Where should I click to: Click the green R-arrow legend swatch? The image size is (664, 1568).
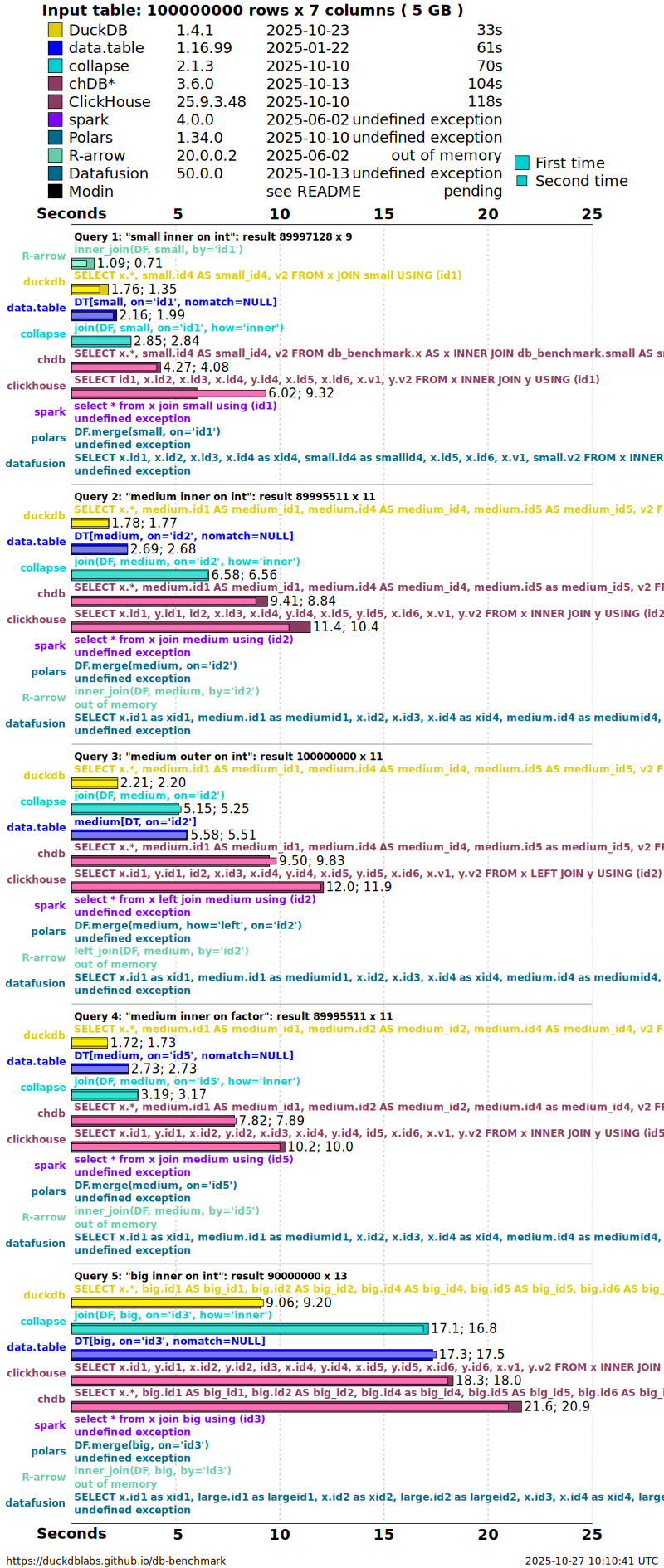55,155
